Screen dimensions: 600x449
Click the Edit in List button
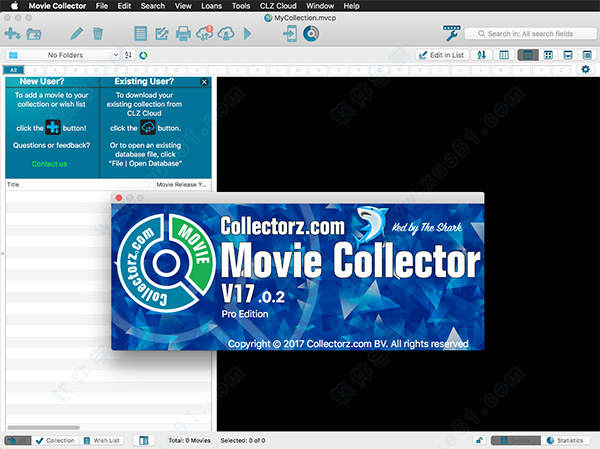tap(442, 55)
